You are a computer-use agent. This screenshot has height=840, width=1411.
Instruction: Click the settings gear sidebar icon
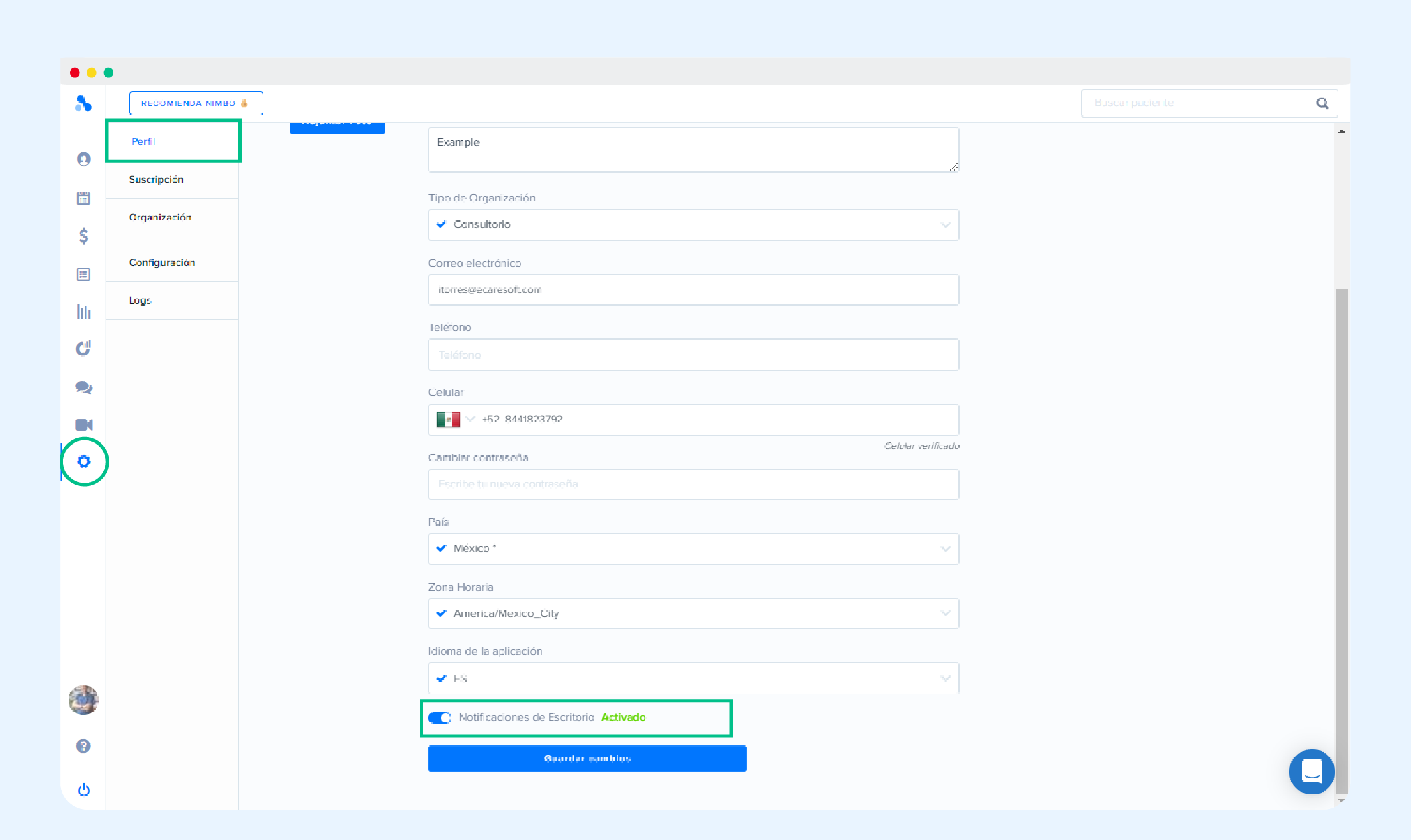coord(84,461)
